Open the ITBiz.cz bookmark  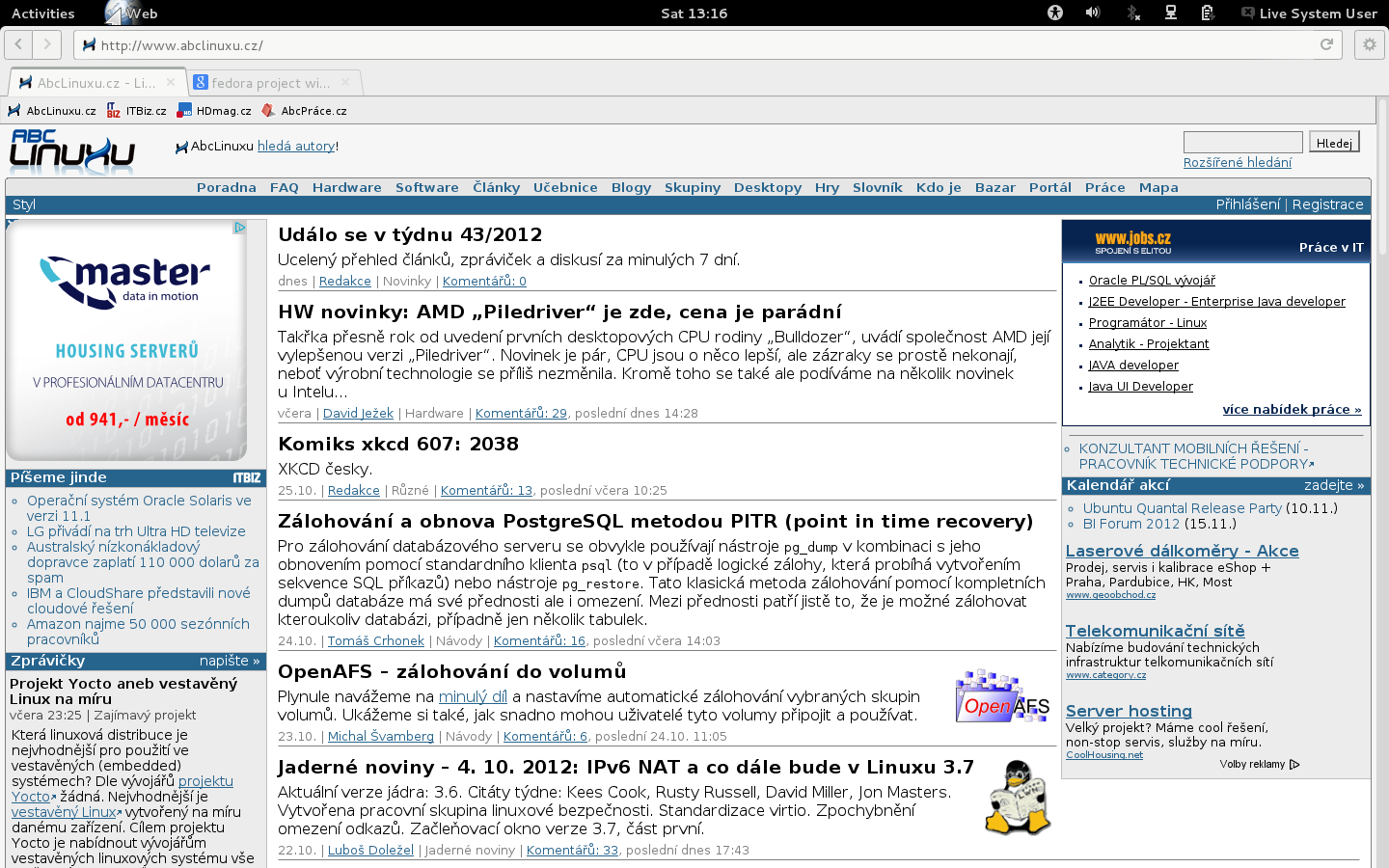pos(137,111)
